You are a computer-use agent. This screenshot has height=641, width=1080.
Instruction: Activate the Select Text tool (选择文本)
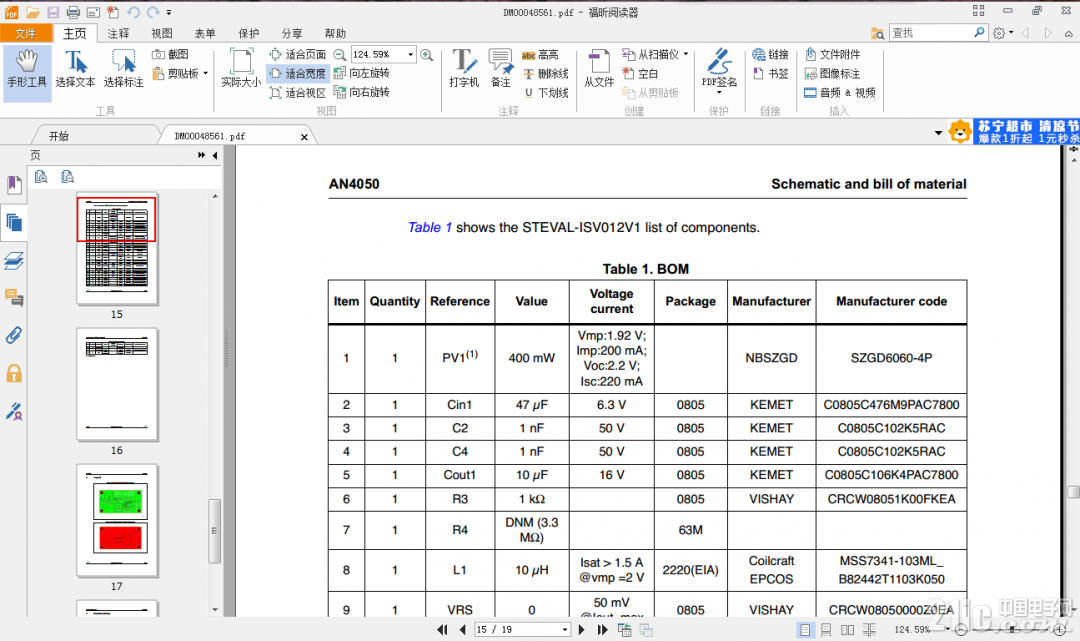[x=75, y=69]
